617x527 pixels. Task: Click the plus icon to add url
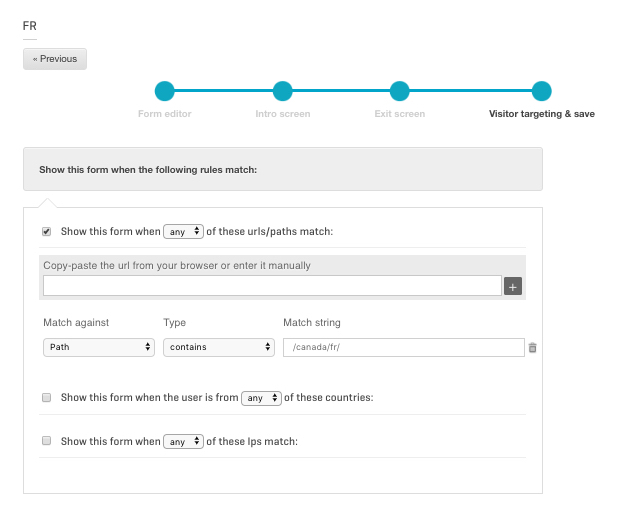coord(513,286)
